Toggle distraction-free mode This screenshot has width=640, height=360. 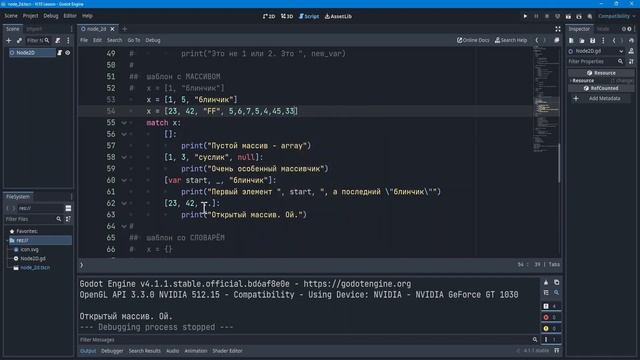pyautogui.click(x=558, y=29)
